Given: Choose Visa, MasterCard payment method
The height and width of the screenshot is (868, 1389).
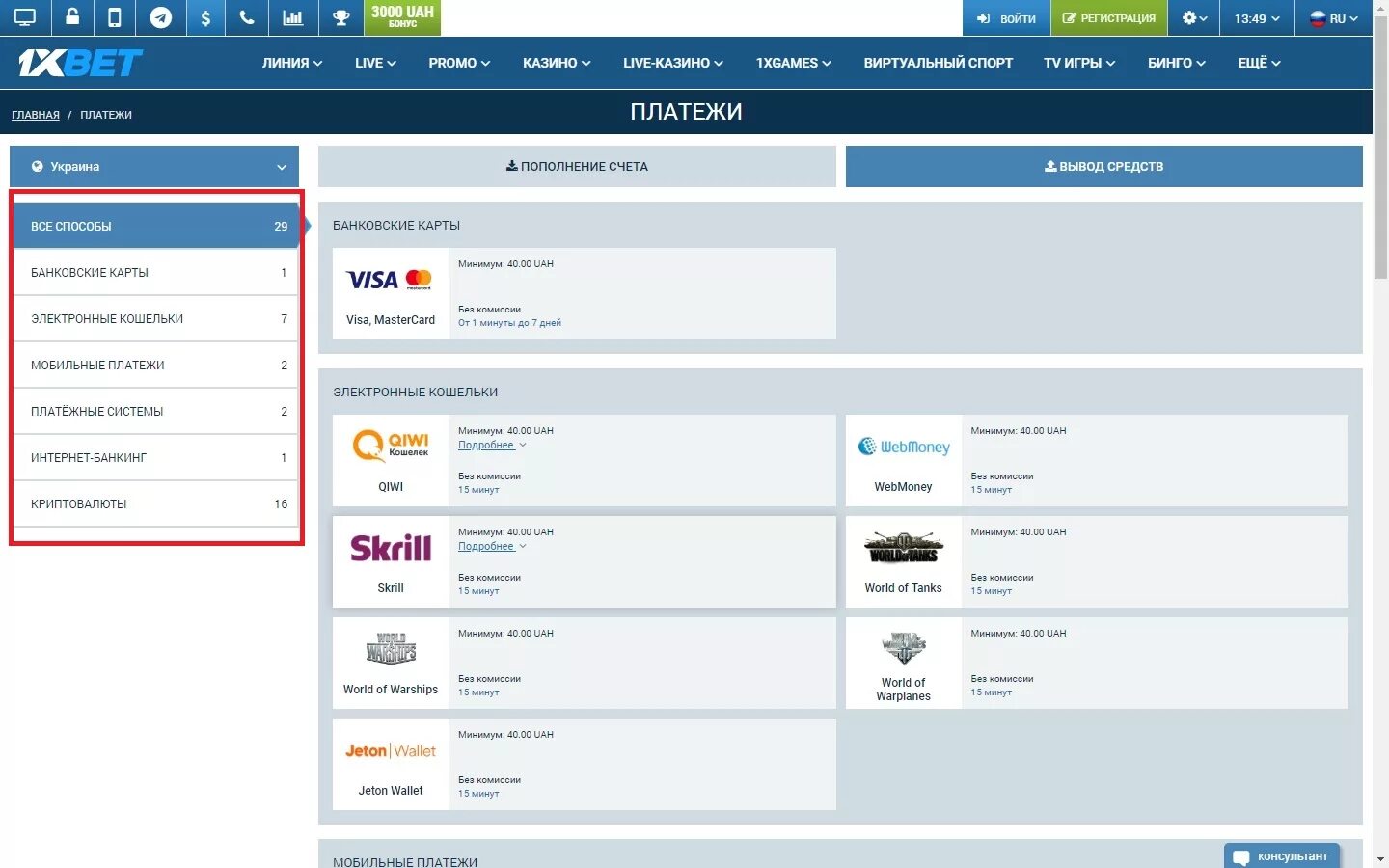Looking at the screenshot, I should [x=584, y=293].
